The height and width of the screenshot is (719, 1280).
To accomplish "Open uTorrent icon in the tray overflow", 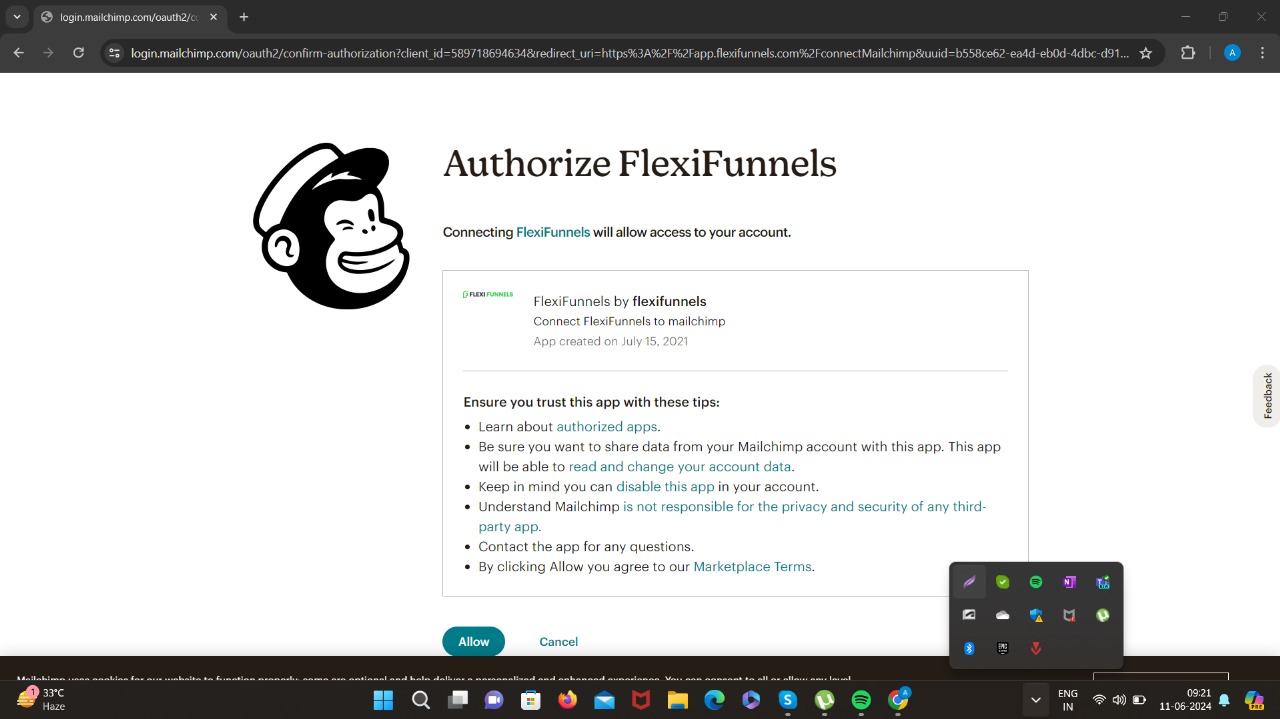I will pos(1103,615).
